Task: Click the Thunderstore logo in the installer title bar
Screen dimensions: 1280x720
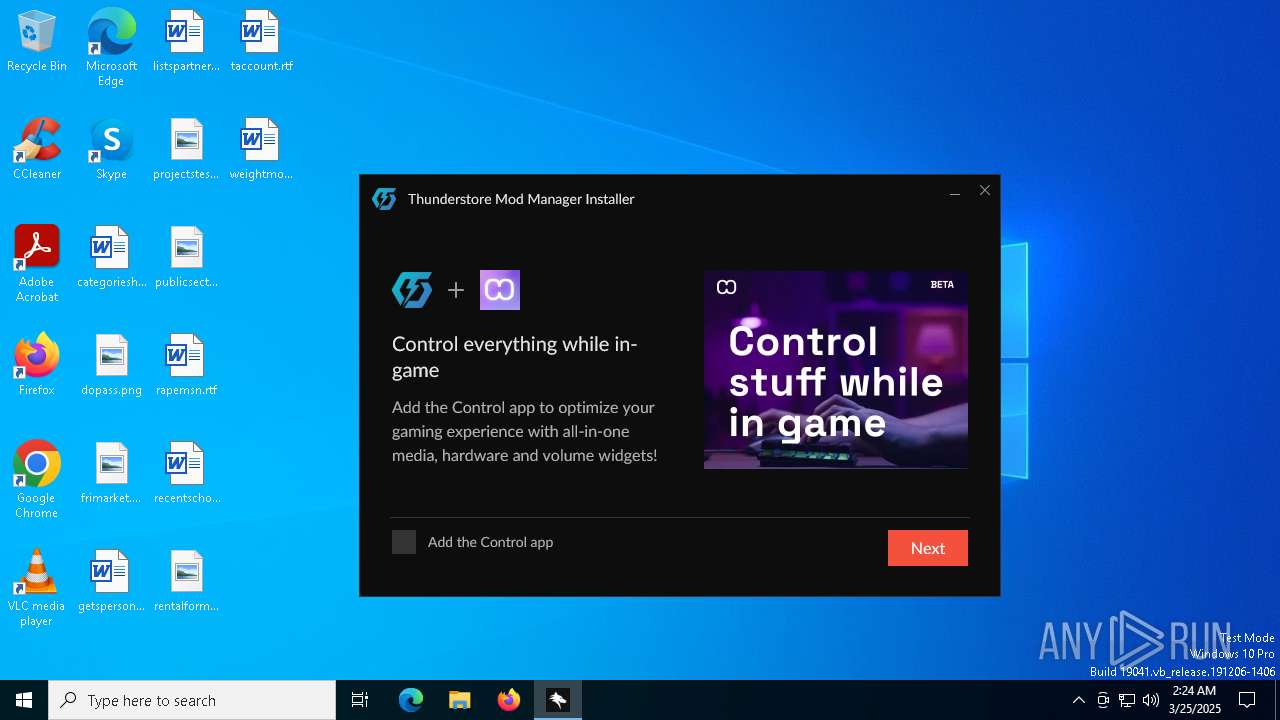Action: pos(384,199)
